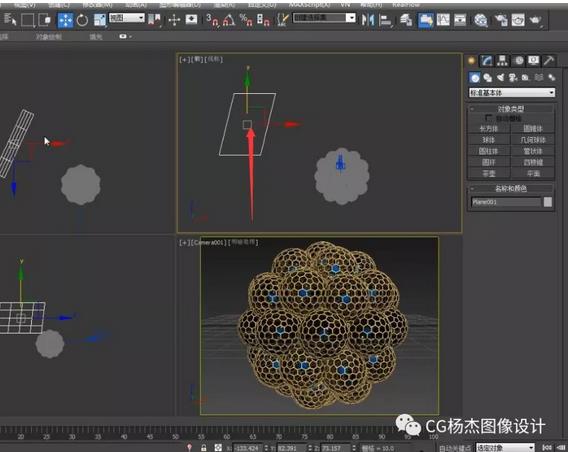Switch to the Modify command panel tab

click(x=487, y=60)
